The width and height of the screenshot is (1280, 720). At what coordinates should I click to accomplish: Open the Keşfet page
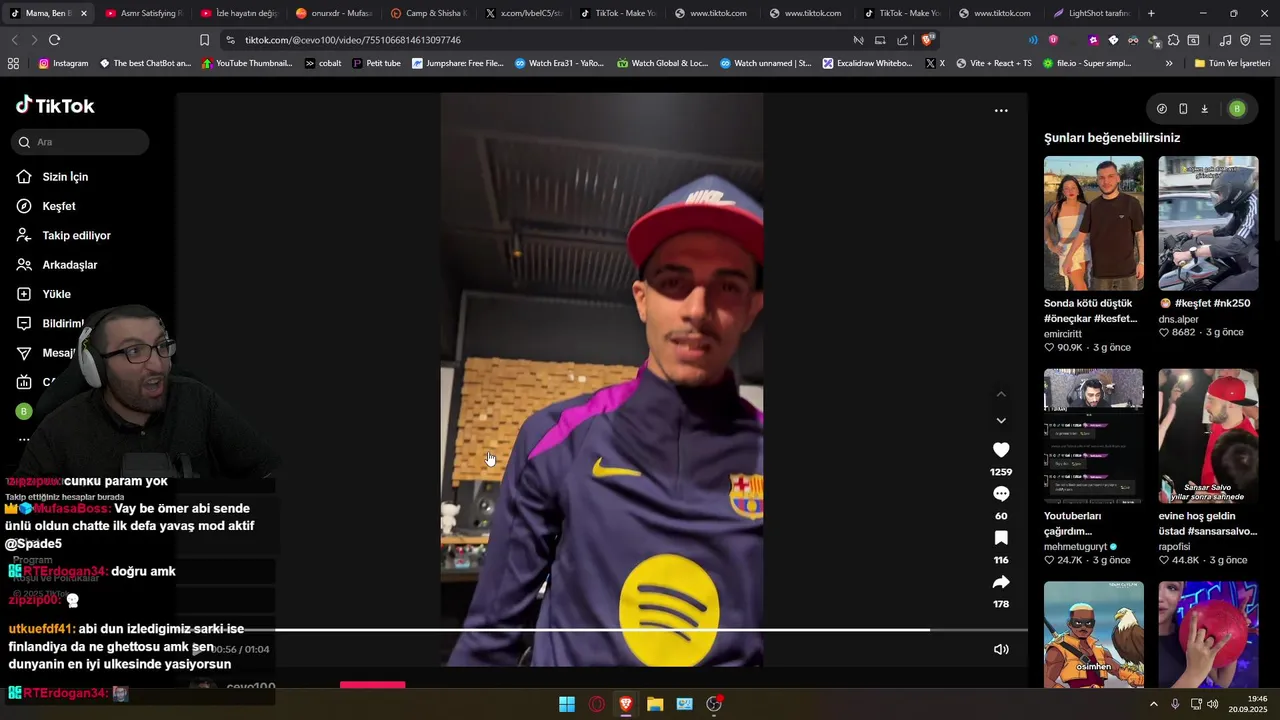(x=59, y=206)
